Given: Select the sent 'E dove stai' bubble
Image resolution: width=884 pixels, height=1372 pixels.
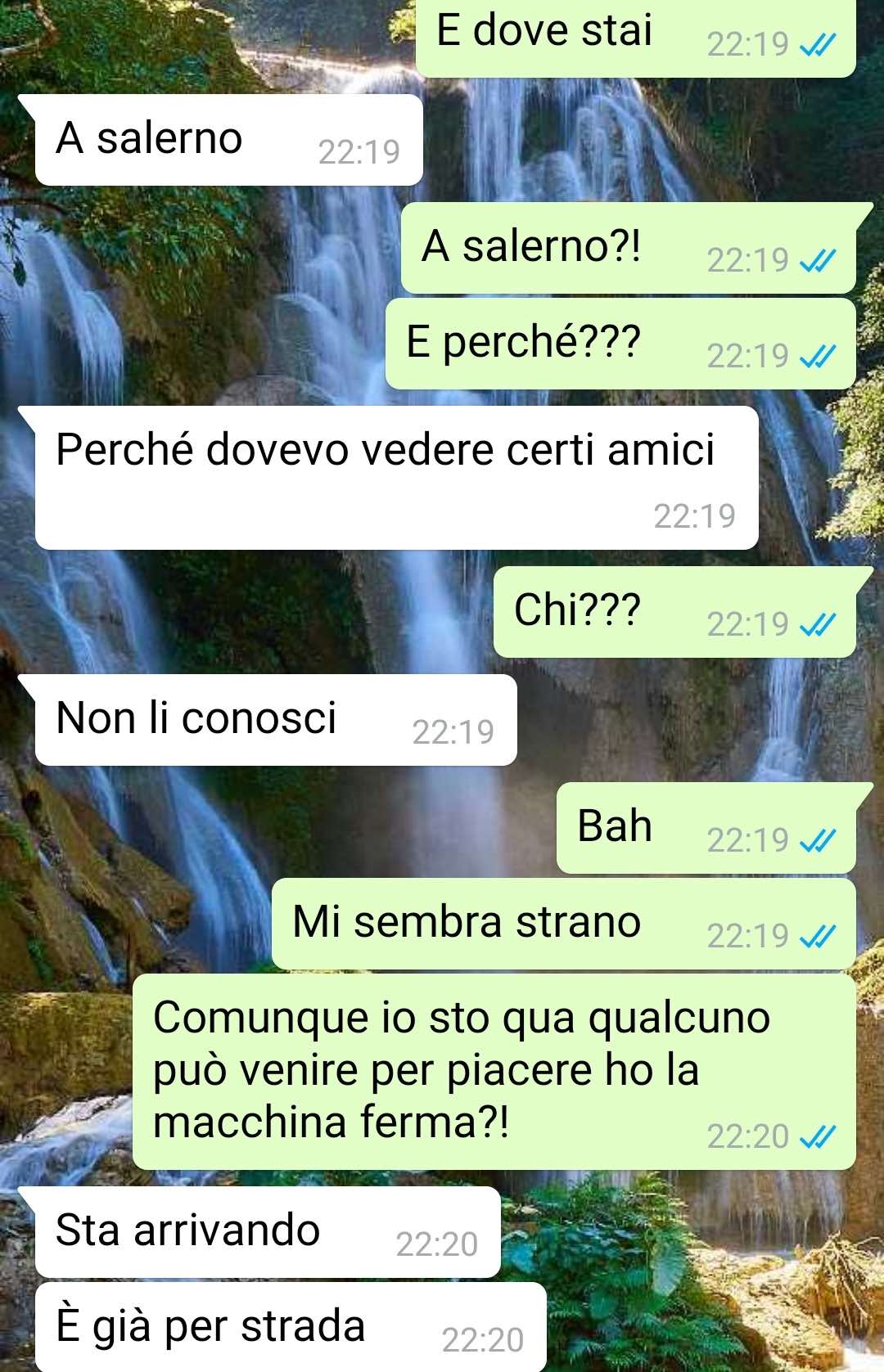Looking at the screenshot, I should point(636,36).
